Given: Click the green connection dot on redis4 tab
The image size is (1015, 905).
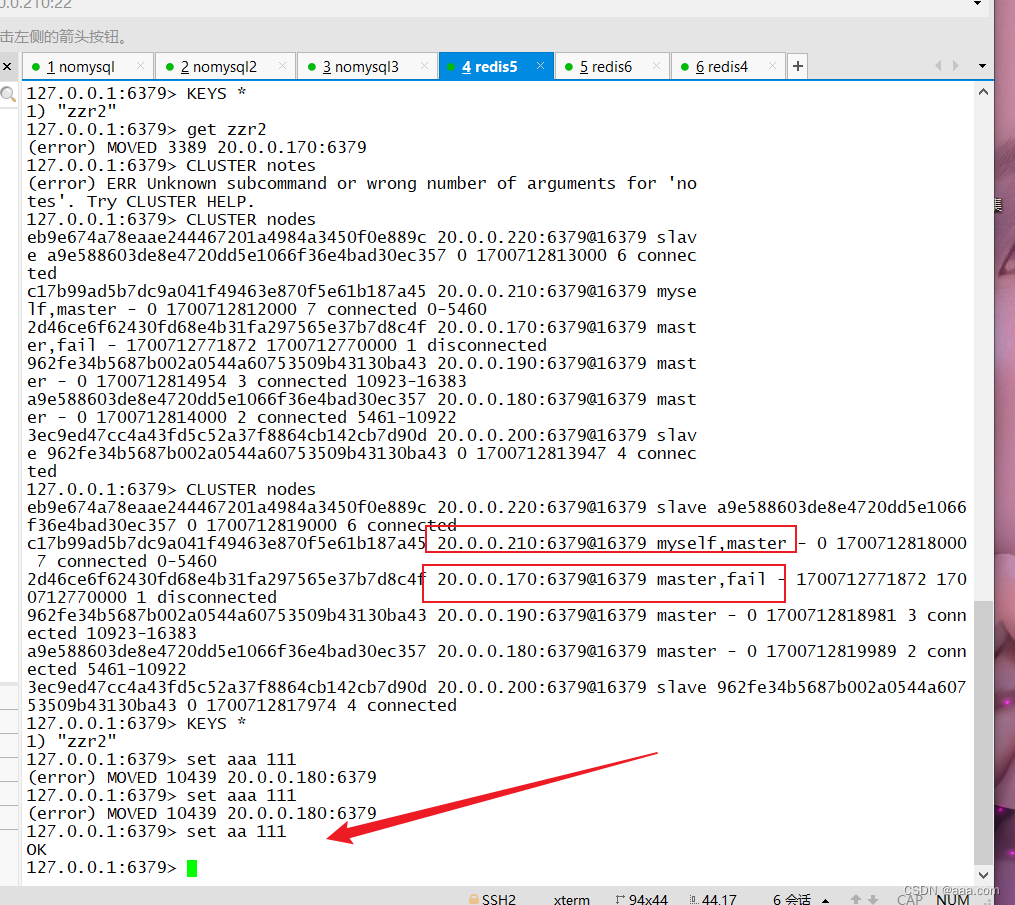Looking at the screenshot, I should [686, 66].
